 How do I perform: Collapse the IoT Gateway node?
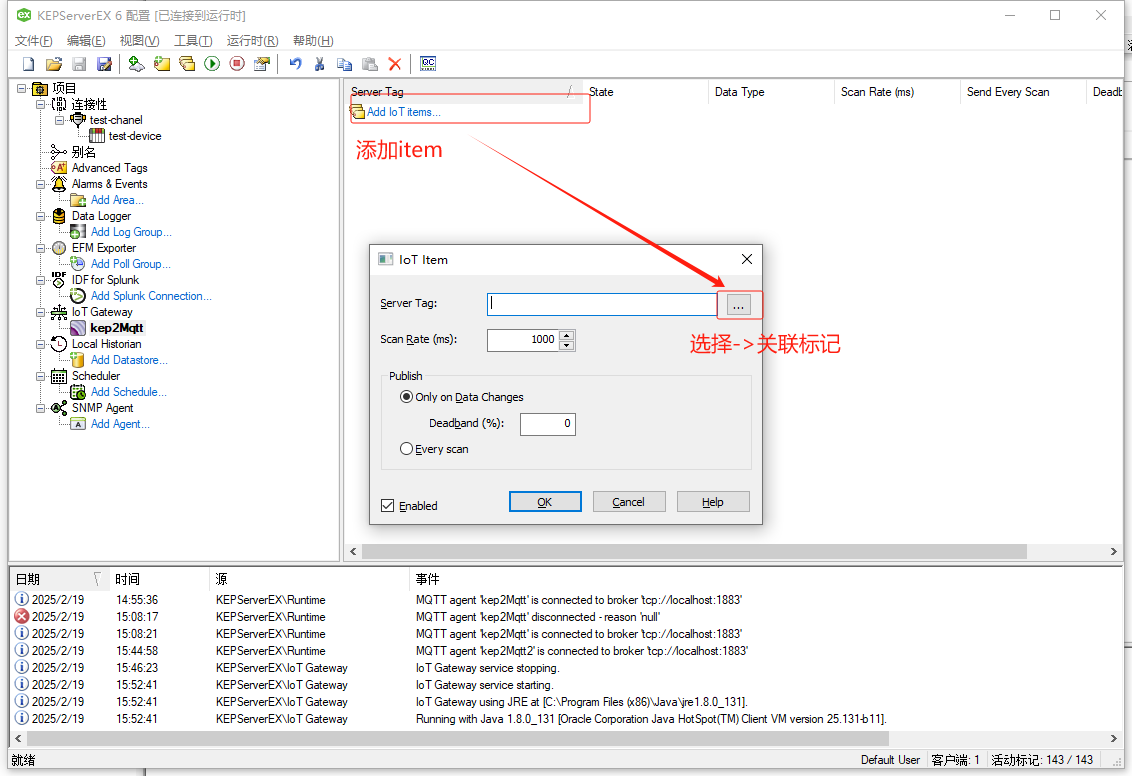[40, 312]
